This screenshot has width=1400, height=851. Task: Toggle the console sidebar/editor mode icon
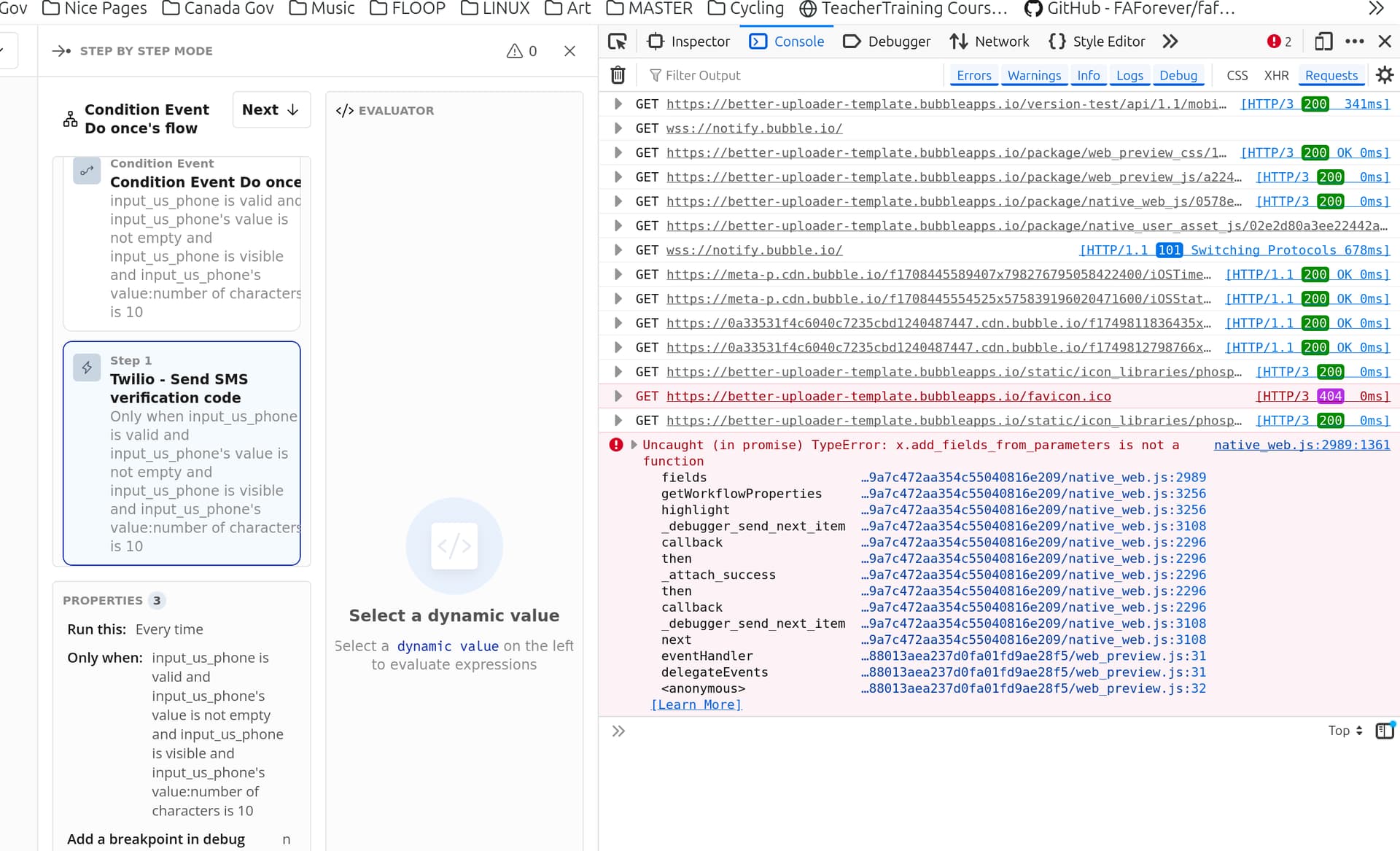1385,731
